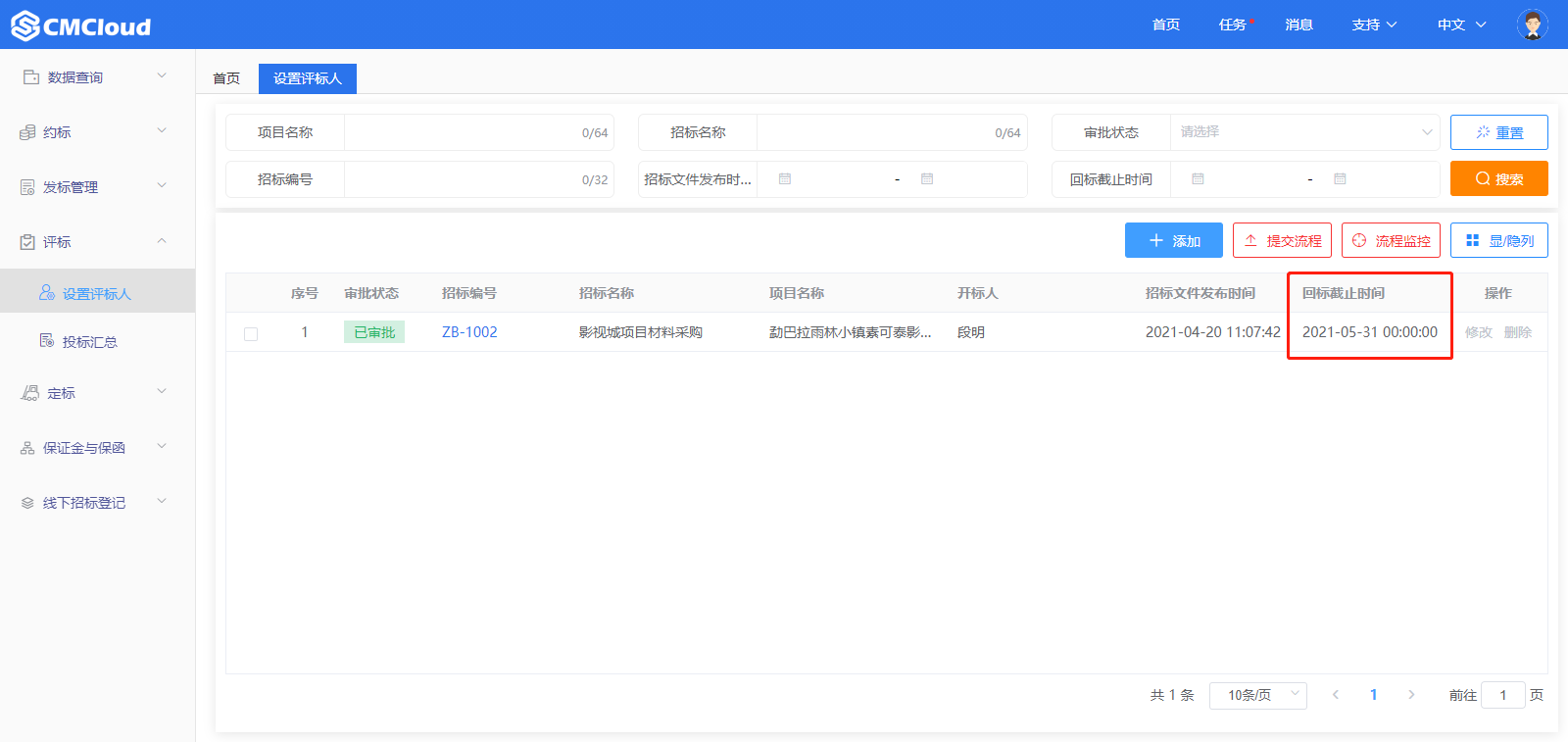The width and height of the screenshot is (1568, 742).
Task: Click the 2021-05-31 00:00:00 cell
Action: point(1370,332)
